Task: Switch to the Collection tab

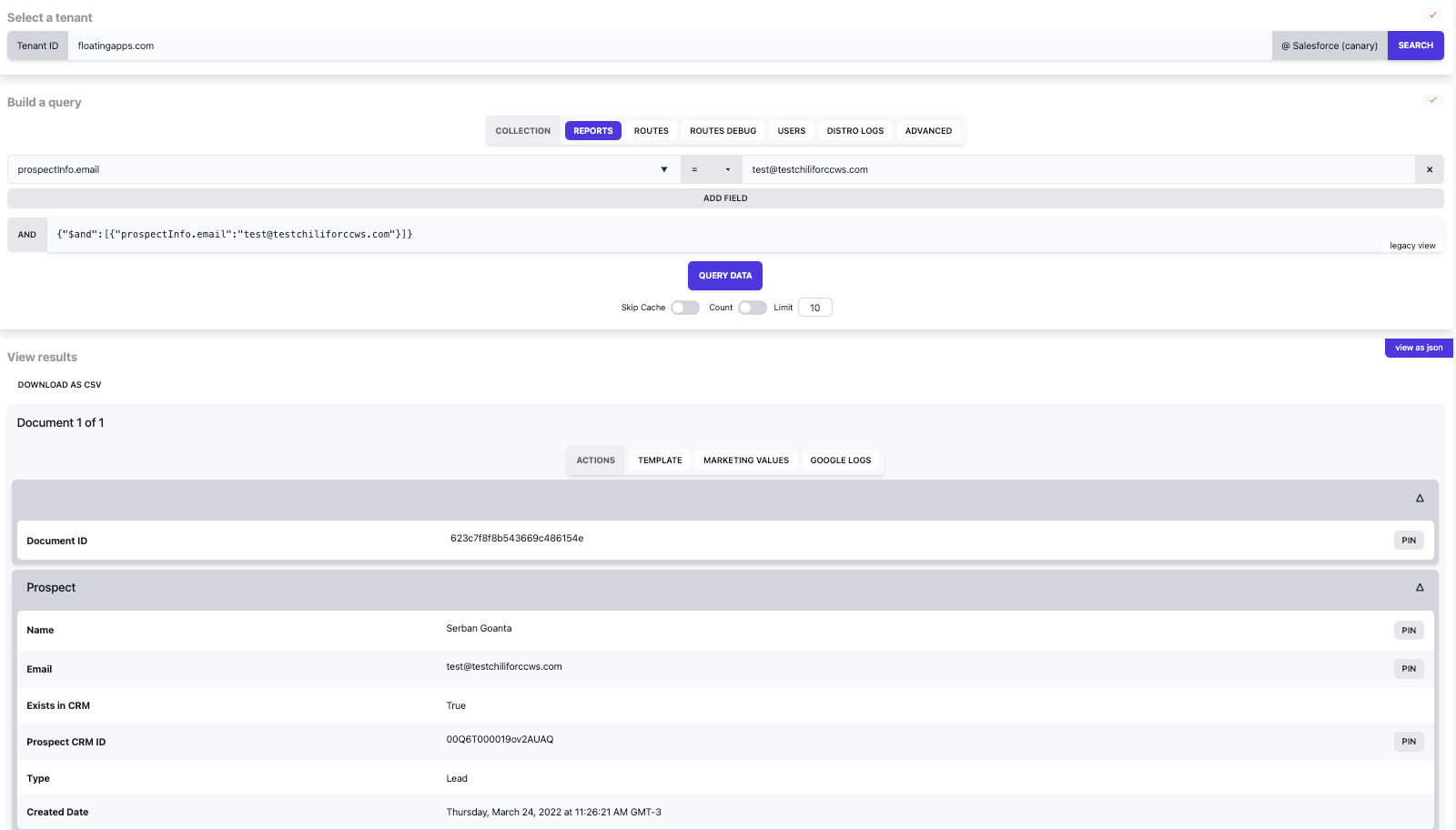Action: click(523, 131)
